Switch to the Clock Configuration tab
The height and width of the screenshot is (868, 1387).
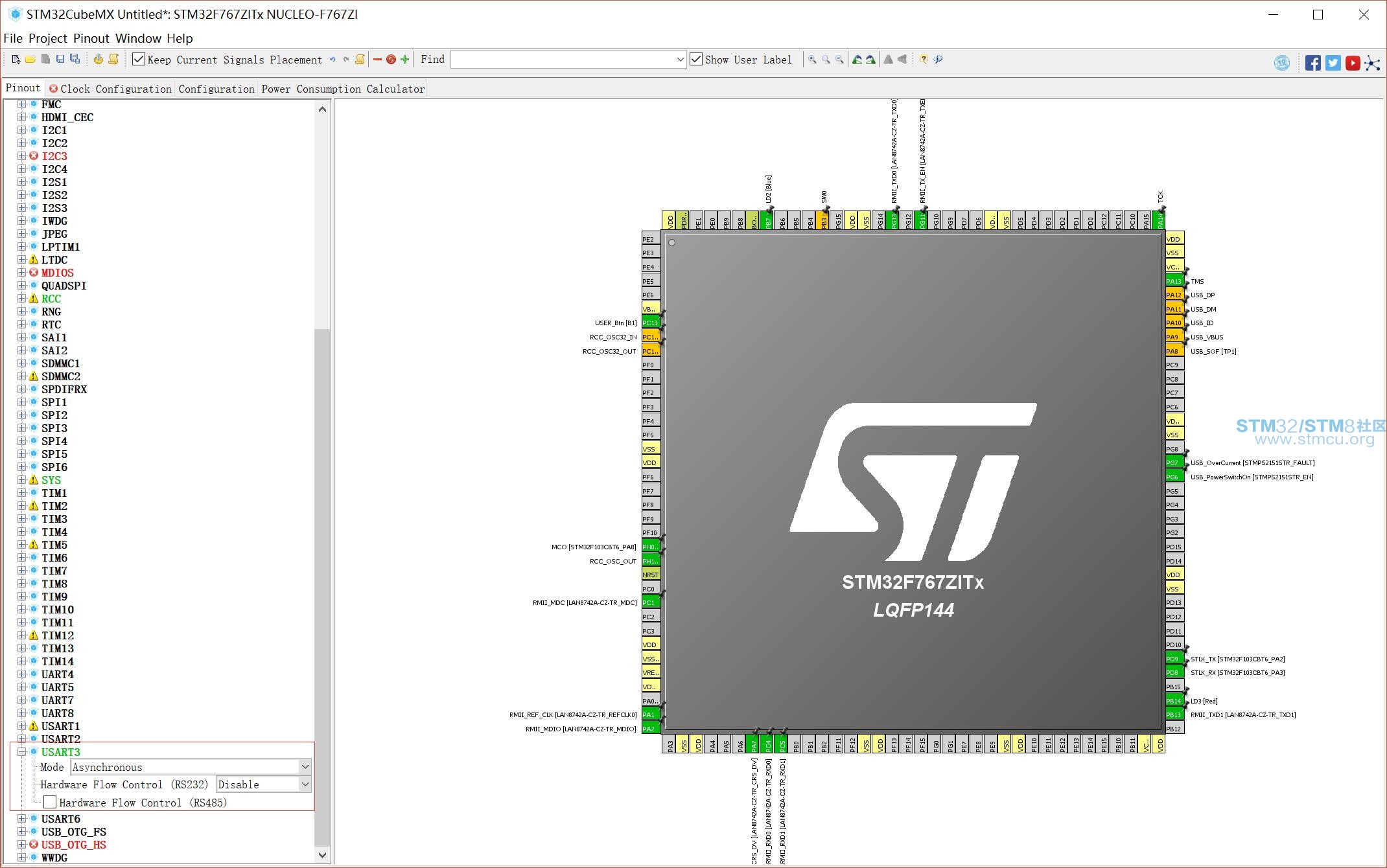point(110,89)
